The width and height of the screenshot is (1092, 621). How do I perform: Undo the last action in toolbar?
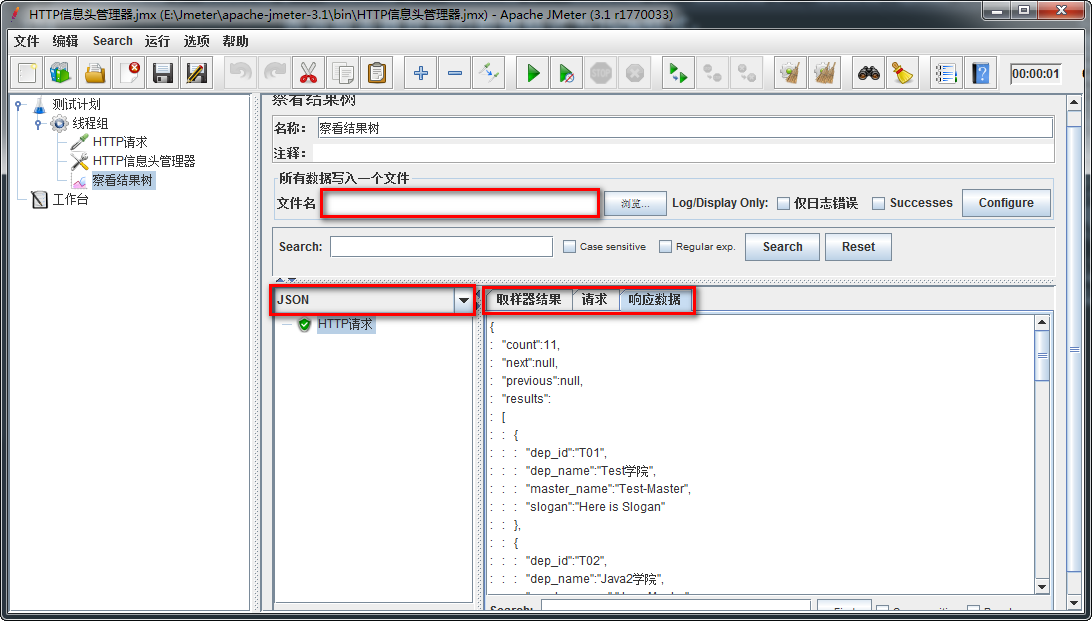coord(240,72)
